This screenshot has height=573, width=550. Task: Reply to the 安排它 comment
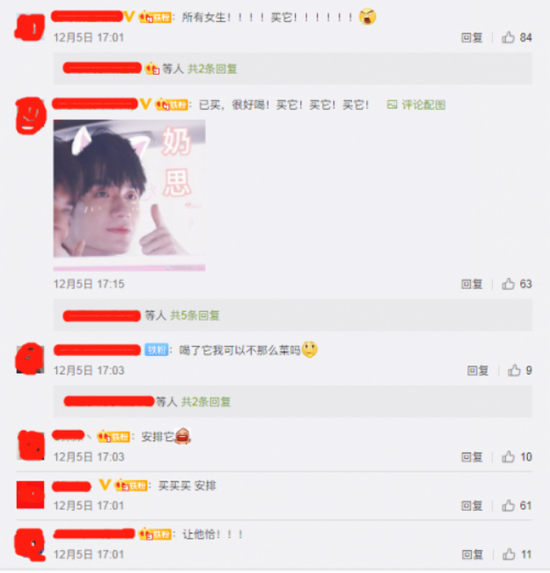click(x=472, y=457)
